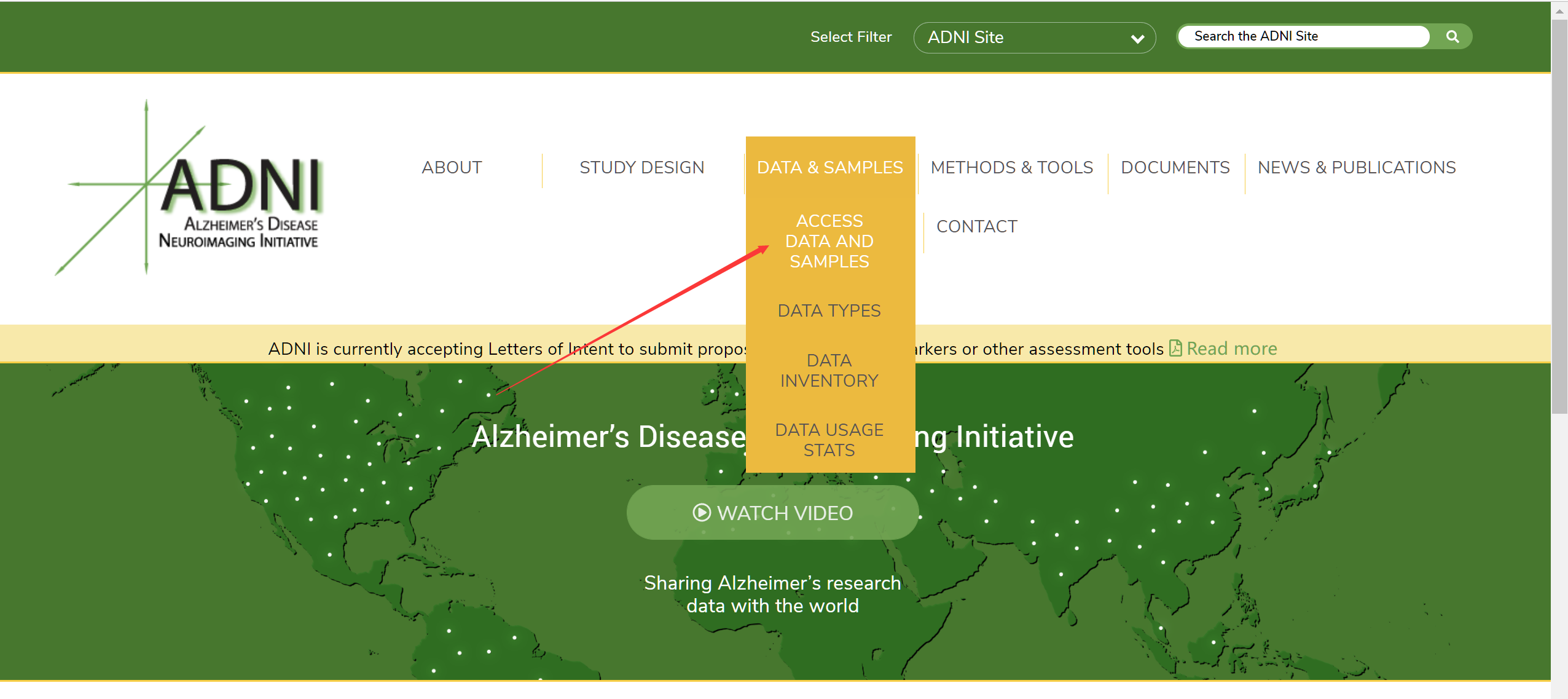Open the ADNI Site filter dropdown
The height and width of the screenshot is (699, 1568).
[1020, 38]
